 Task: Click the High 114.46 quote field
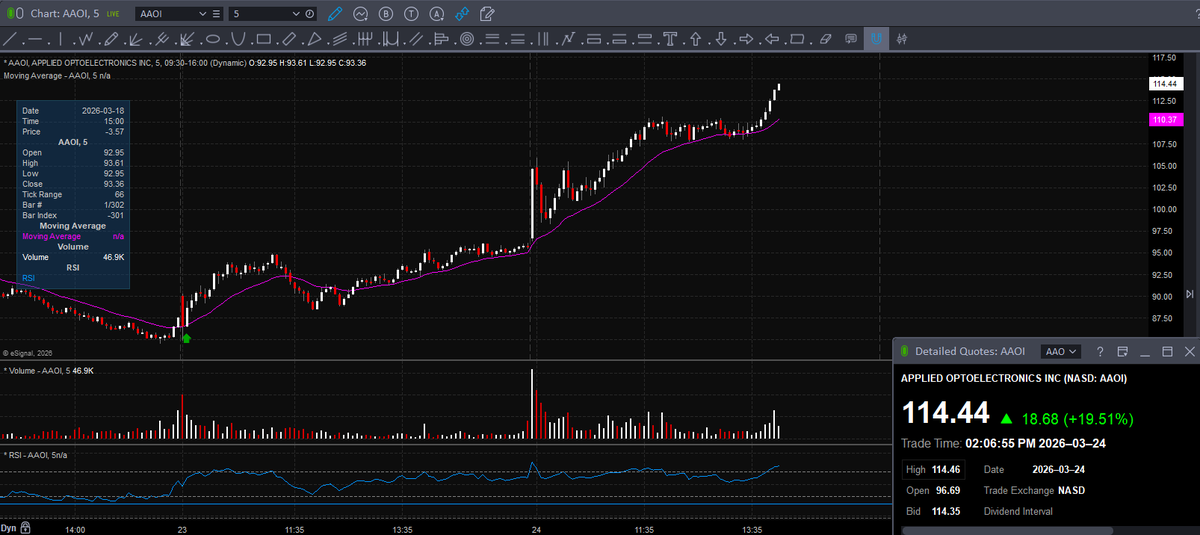(933, 469)
